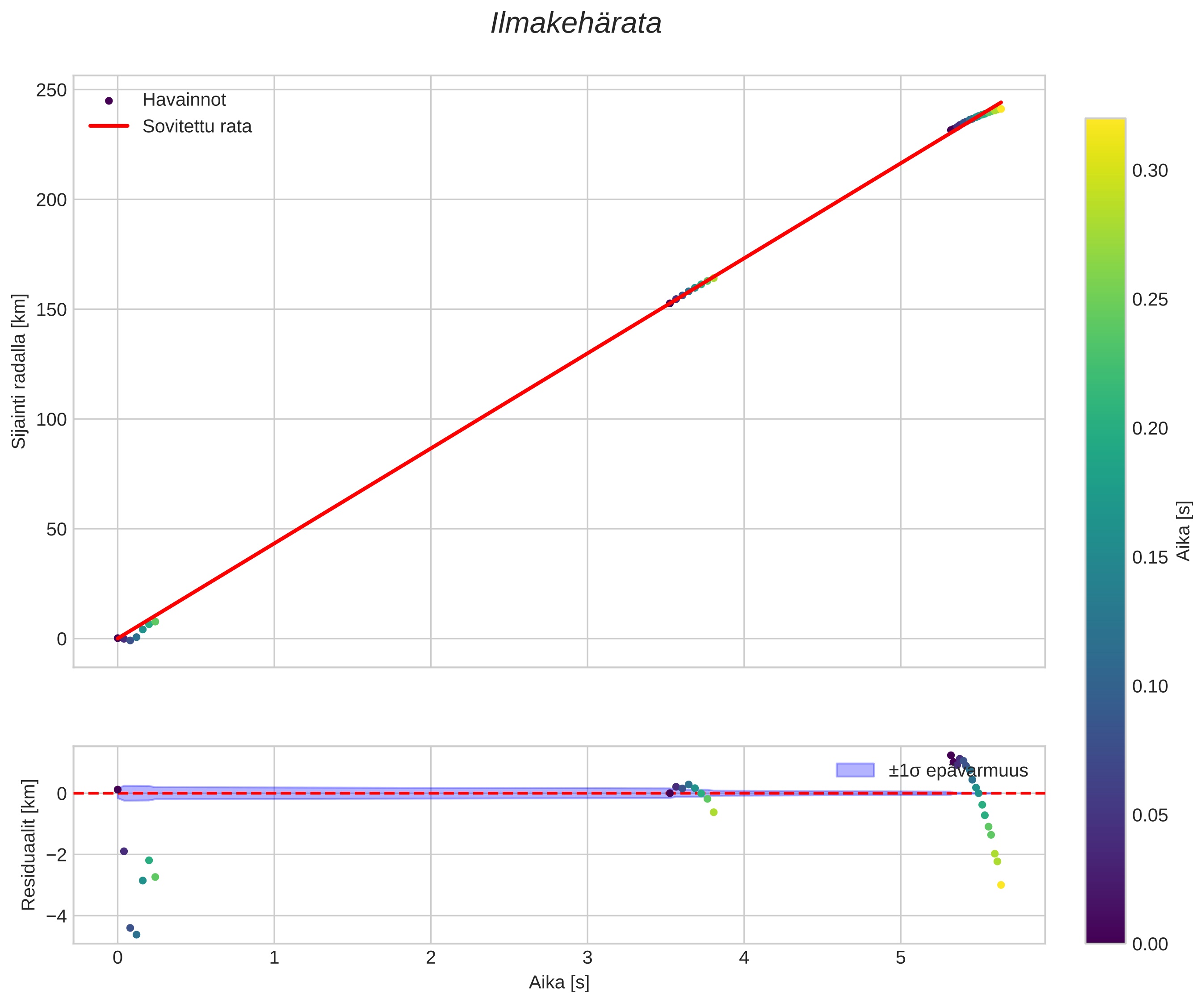This screenshot has height=1003, width=1204.
Task: Click the ±1σ epävarmuus legend purple patch
Action: coord(855,770)
